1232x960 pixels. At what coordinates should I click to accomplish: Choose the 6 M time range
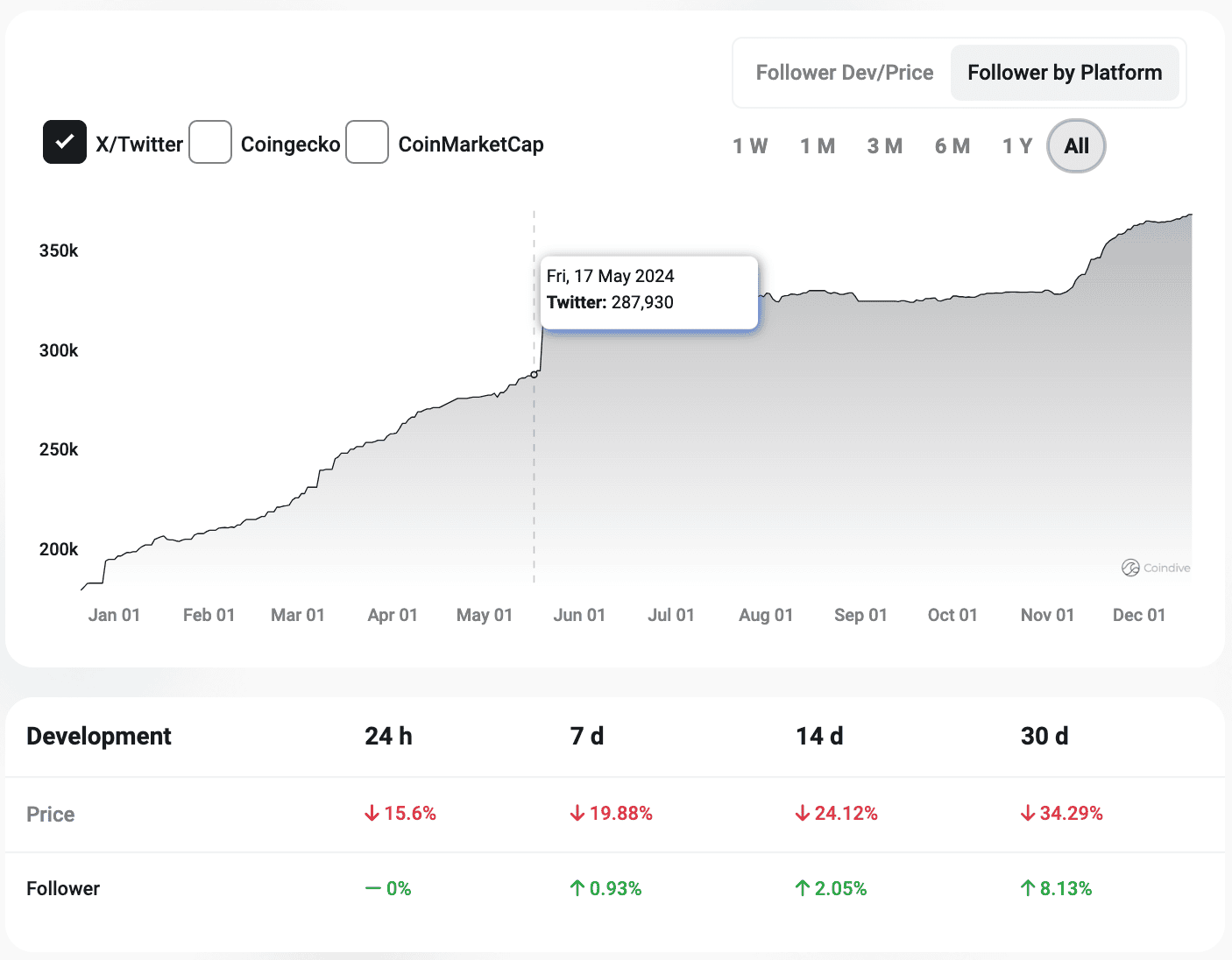952,146
